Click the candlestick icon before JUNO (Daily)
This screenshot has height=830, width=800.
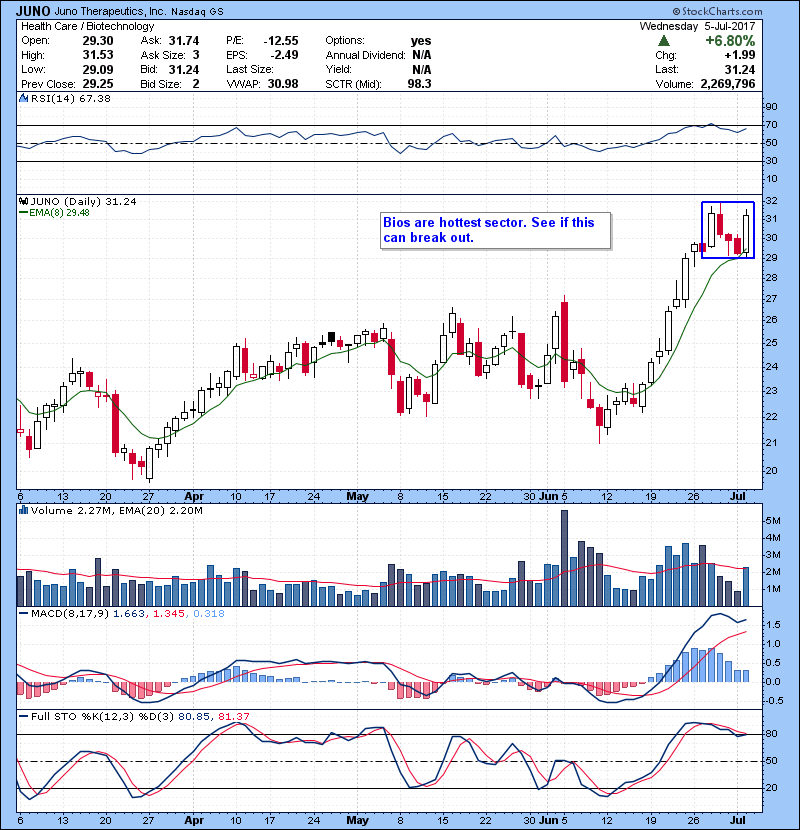pyautogui.click(x=23, y=201)
